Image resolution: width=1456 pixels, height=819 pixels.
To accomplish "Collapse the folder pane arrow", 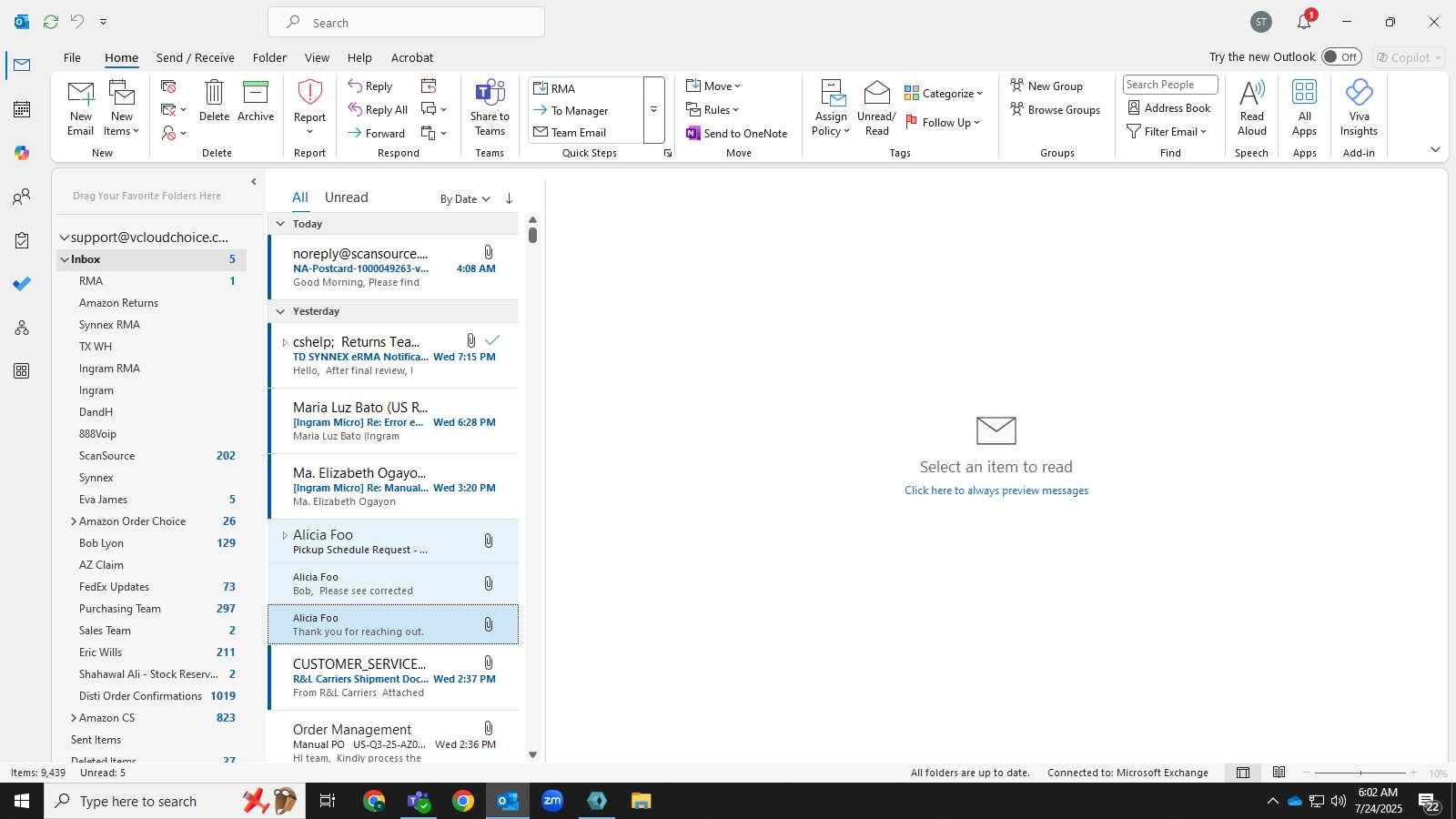I will 254,182.
